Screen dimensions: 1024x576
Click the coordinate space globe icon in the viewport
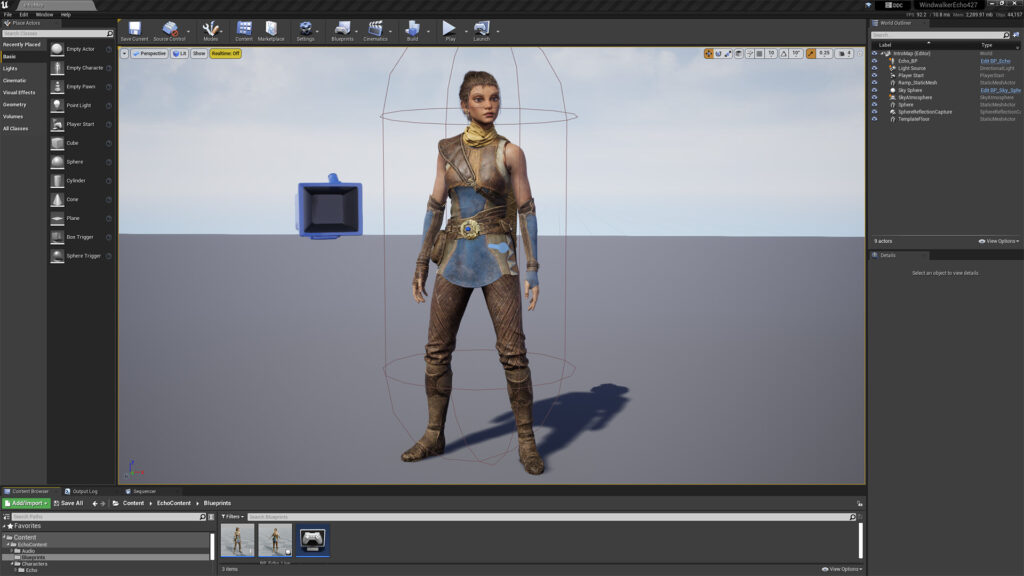pyautogui.click(x=739, y=54)
